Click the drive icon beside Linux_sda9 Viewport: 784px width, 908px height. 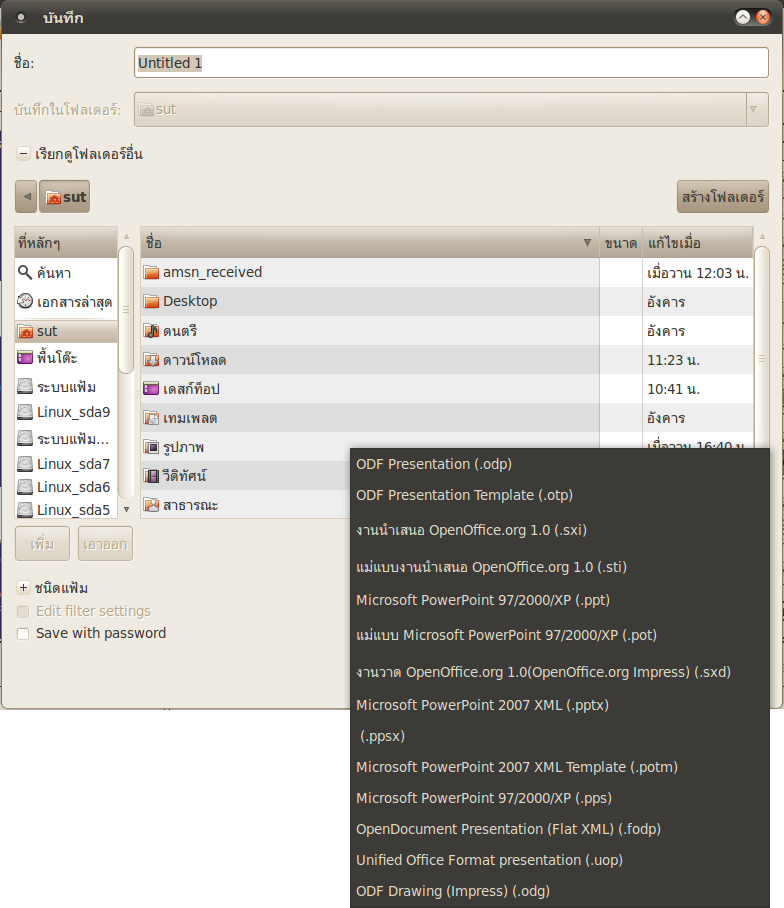25,412
